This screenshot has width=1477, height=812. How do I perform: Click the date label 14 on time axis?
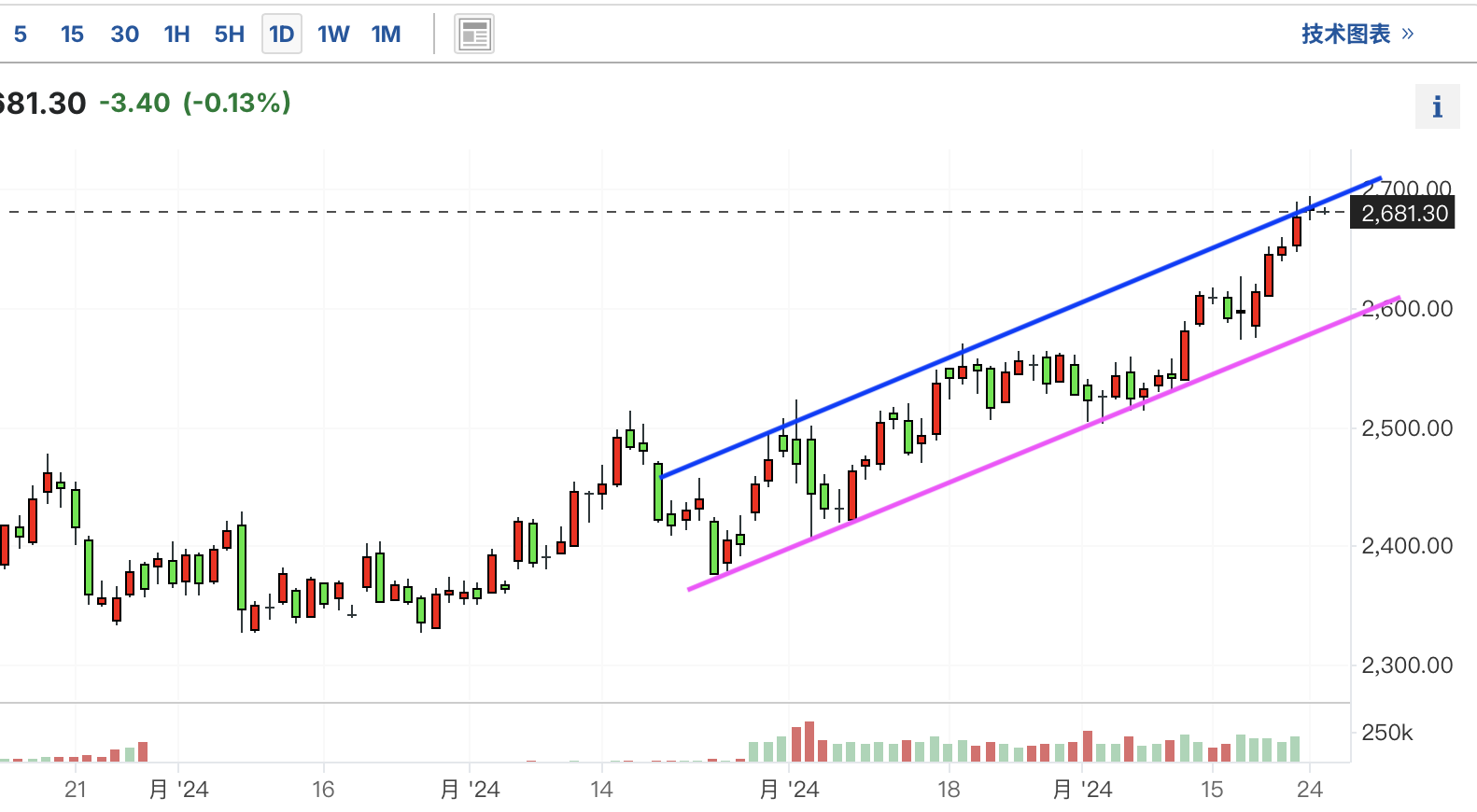pyautogui.click(x=601, y=790)
